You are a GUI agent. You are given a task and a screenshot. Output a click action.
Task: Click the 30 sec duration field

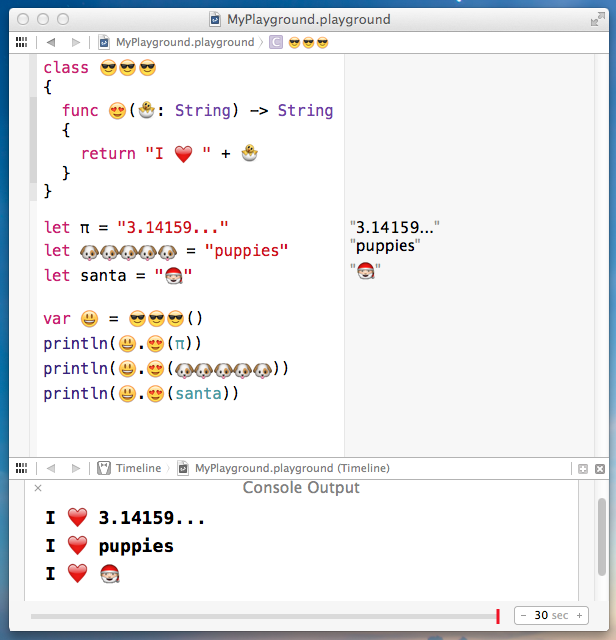click(552, 615)
